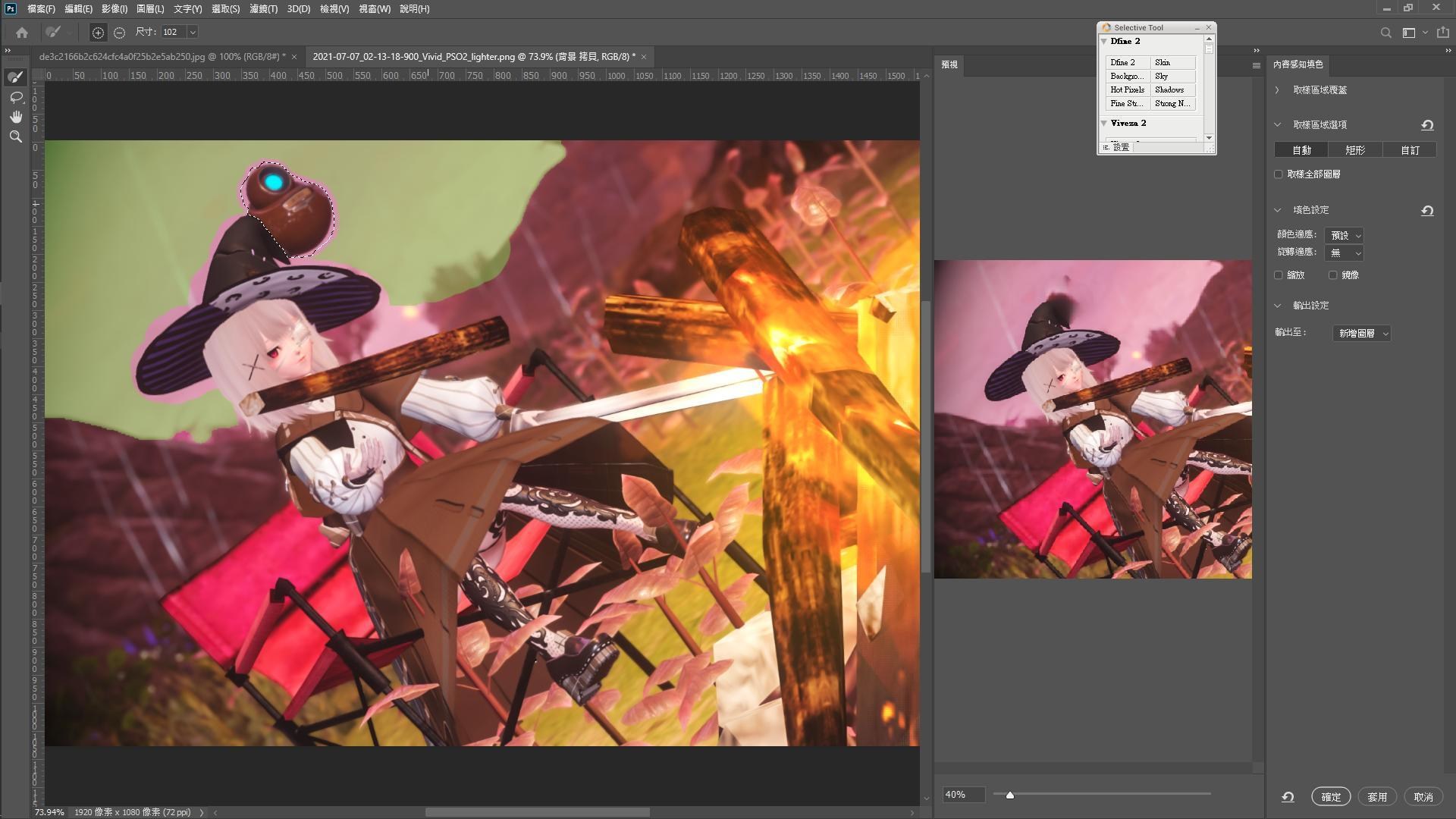Close the Vivid_PSO2_lighter.png tab
The height and width of the screenshot is (819, 1456).
tap(644, 57)
